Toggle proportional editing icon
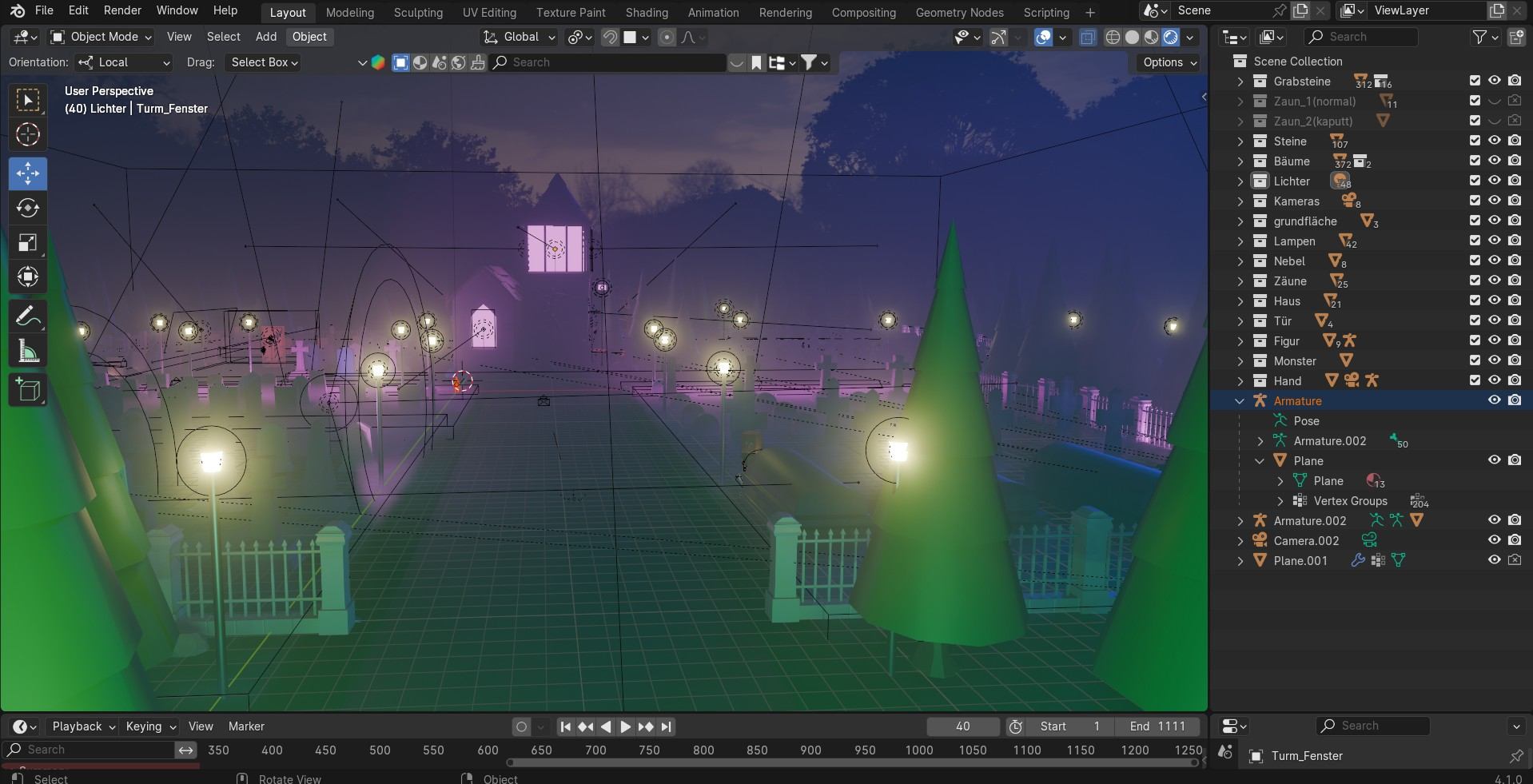This screenshot has width=1533, height=784. 667,38
